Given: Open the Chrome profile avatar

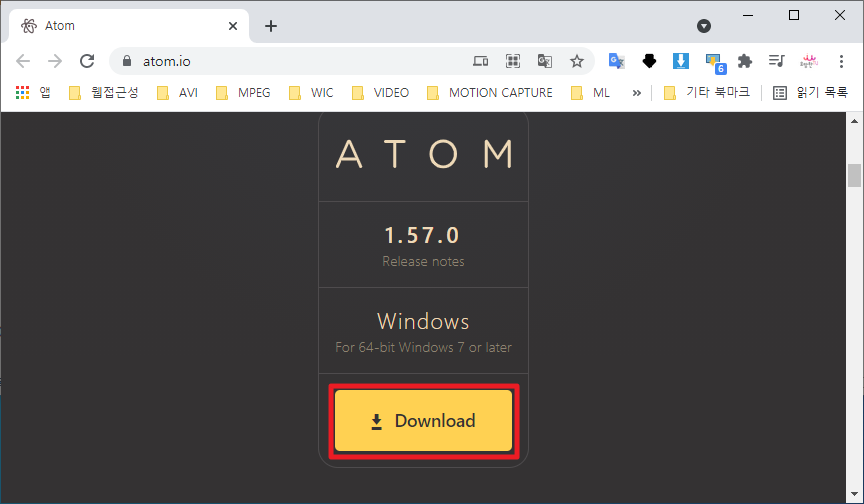Looking at the screenshot, I should pyautogui.click(x=809, y=61).
